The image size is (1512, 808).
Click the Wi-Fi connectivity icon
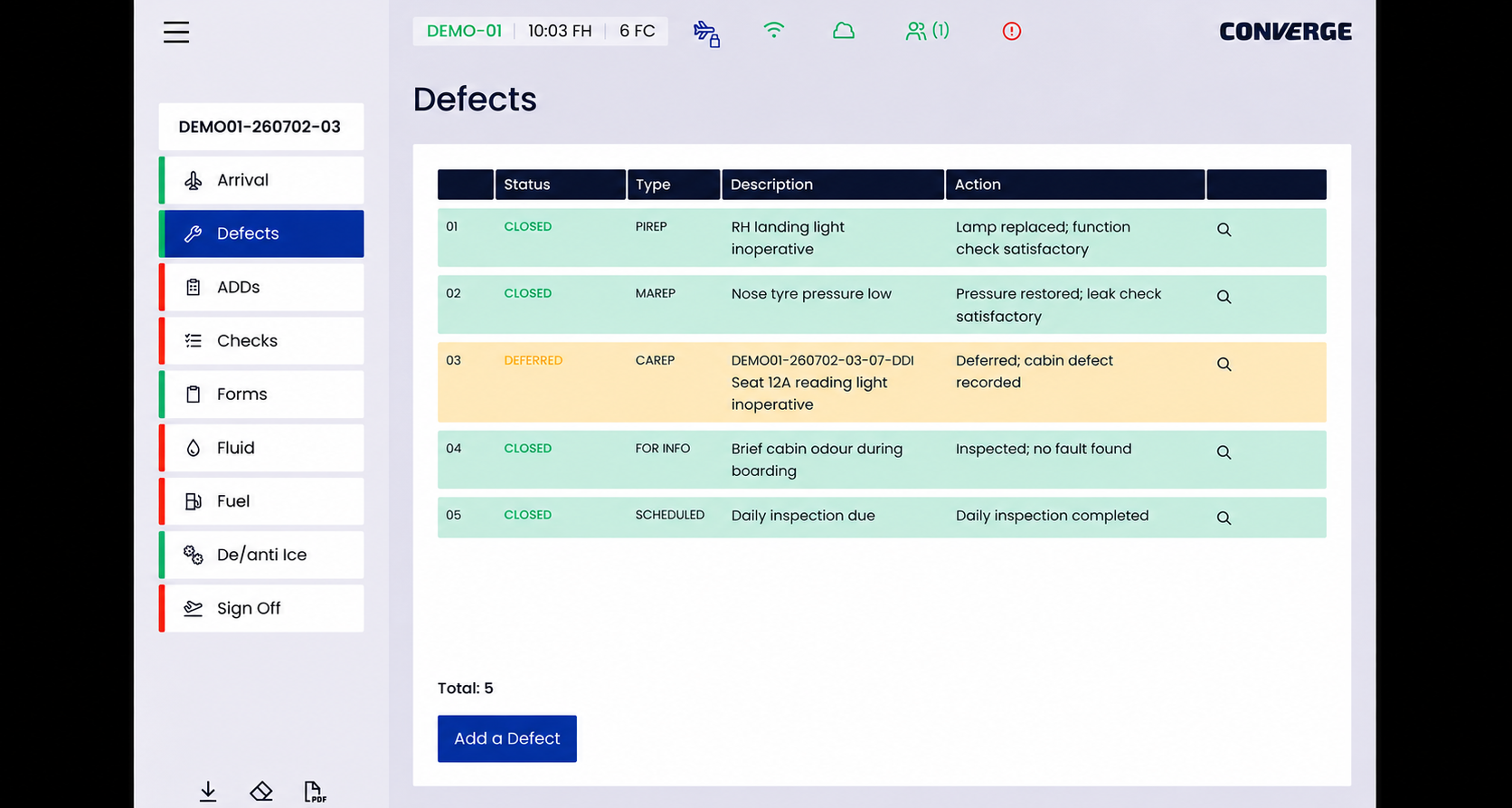coord(774,30)
